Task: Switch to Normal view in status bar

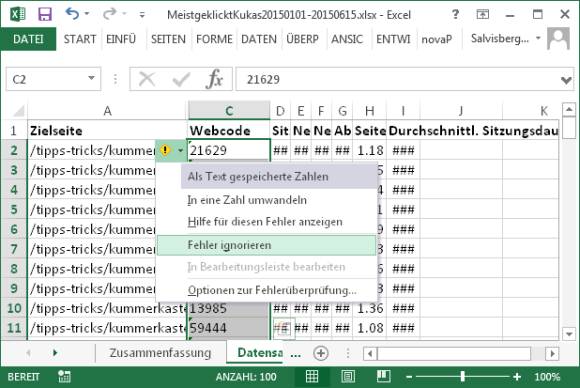Action: point(312,377)
